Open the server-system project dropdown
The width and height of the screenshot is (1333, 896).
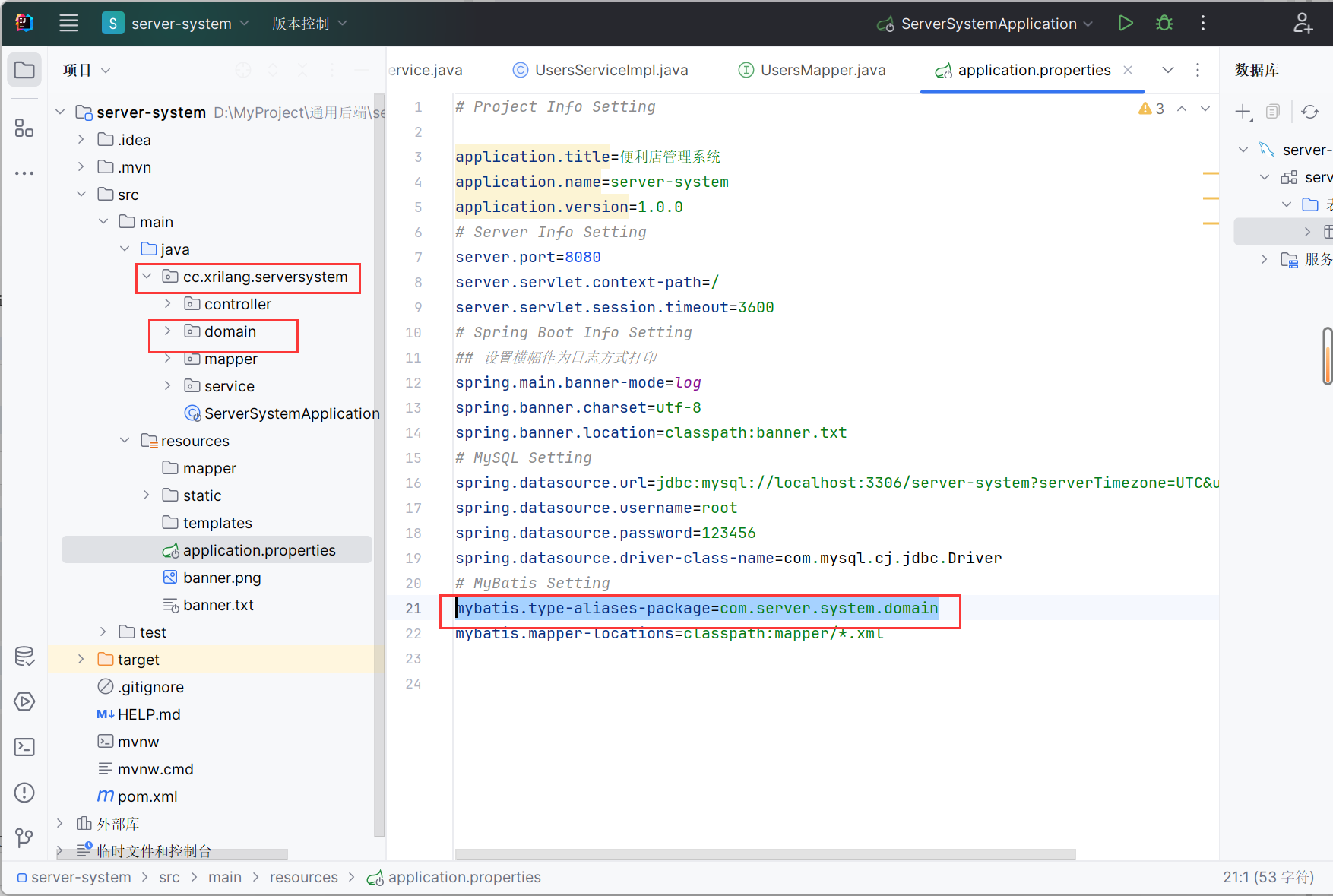[176, 24]
